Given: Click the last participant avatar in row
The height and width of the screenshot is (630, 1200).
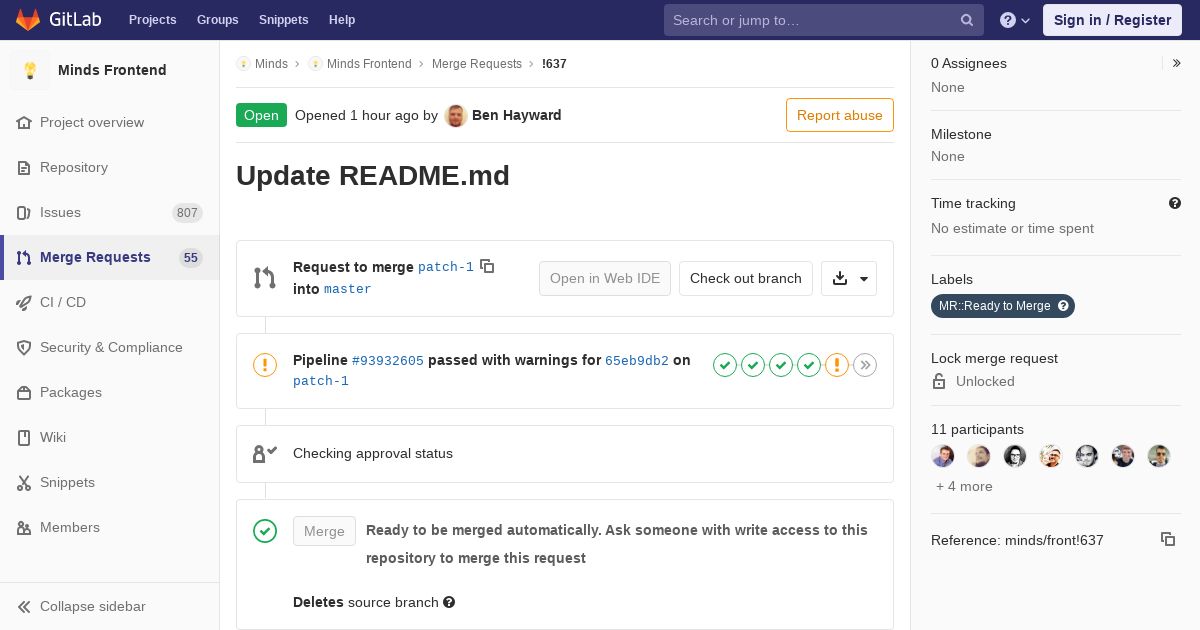Looking at the screenshot, I should tap(1159, 456).
